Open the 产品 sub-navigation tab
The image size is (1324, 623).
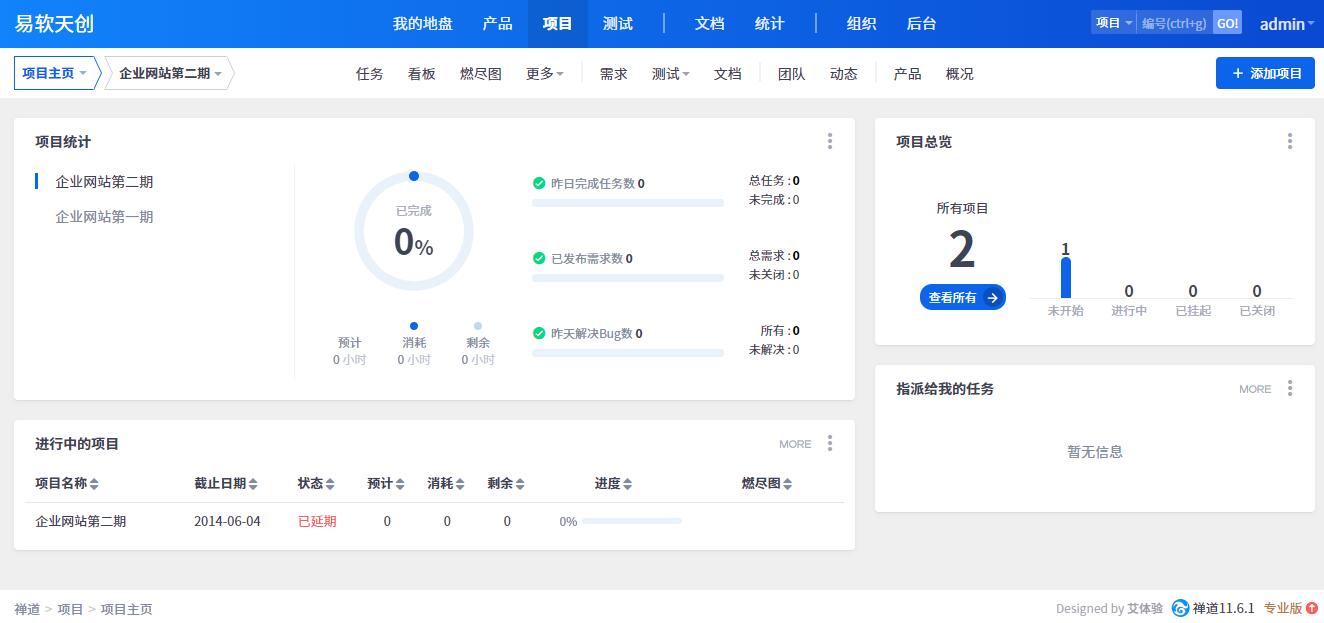(908, 73)
